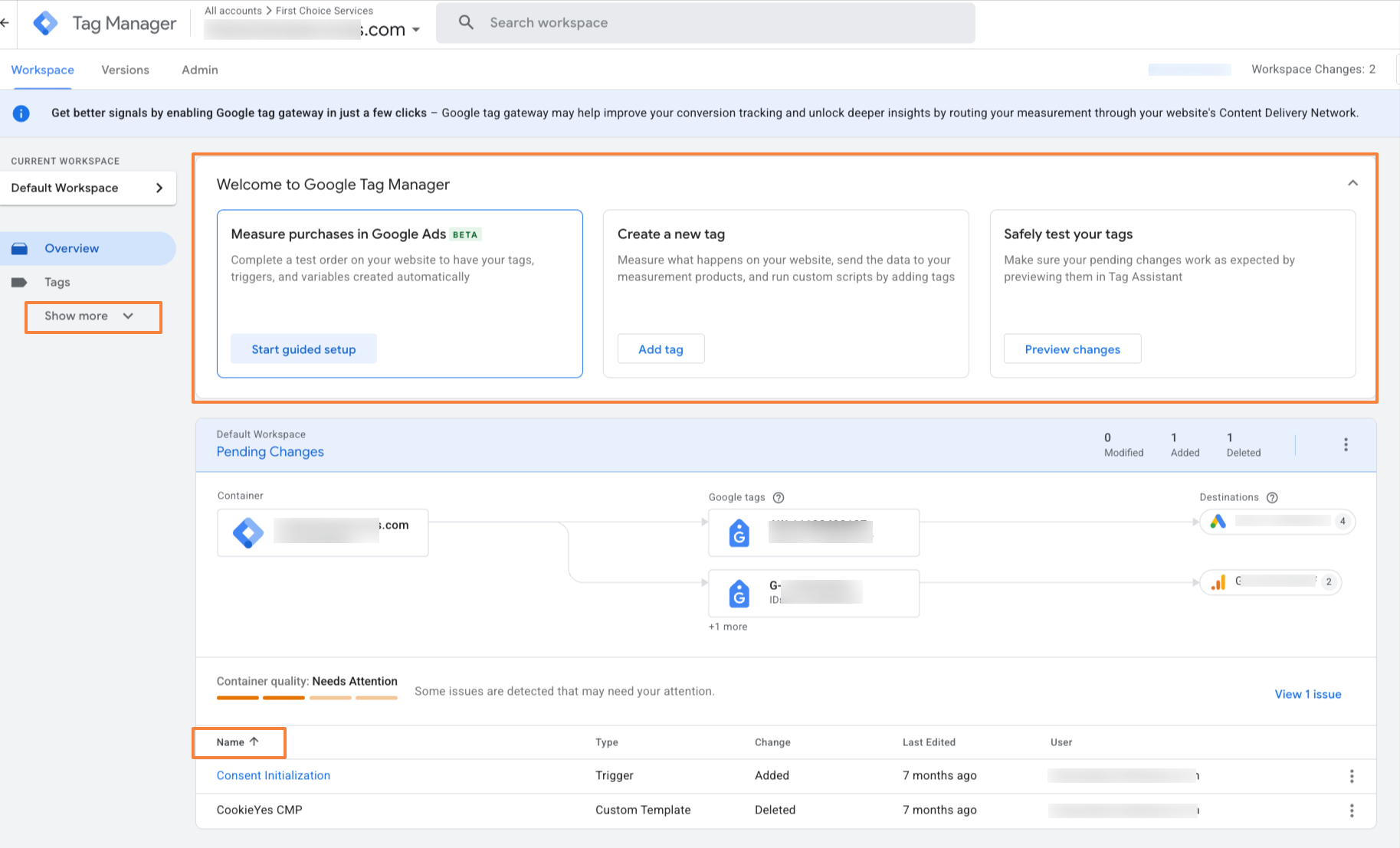
Task: Click Workspace Changes: 2 counter
Action: point(1313,69)
